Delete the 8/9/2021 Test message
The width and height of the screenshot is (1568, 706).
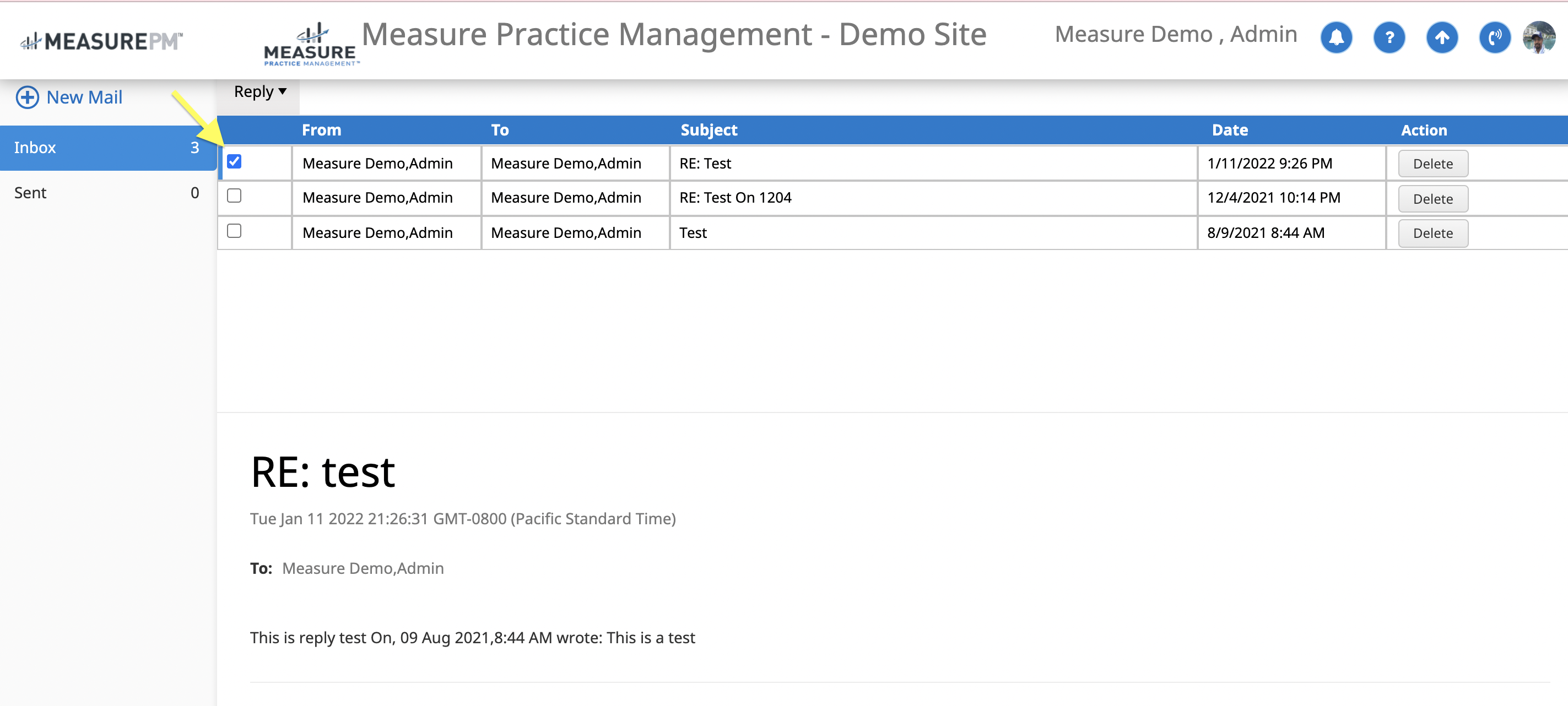(x=1432, y=233)
